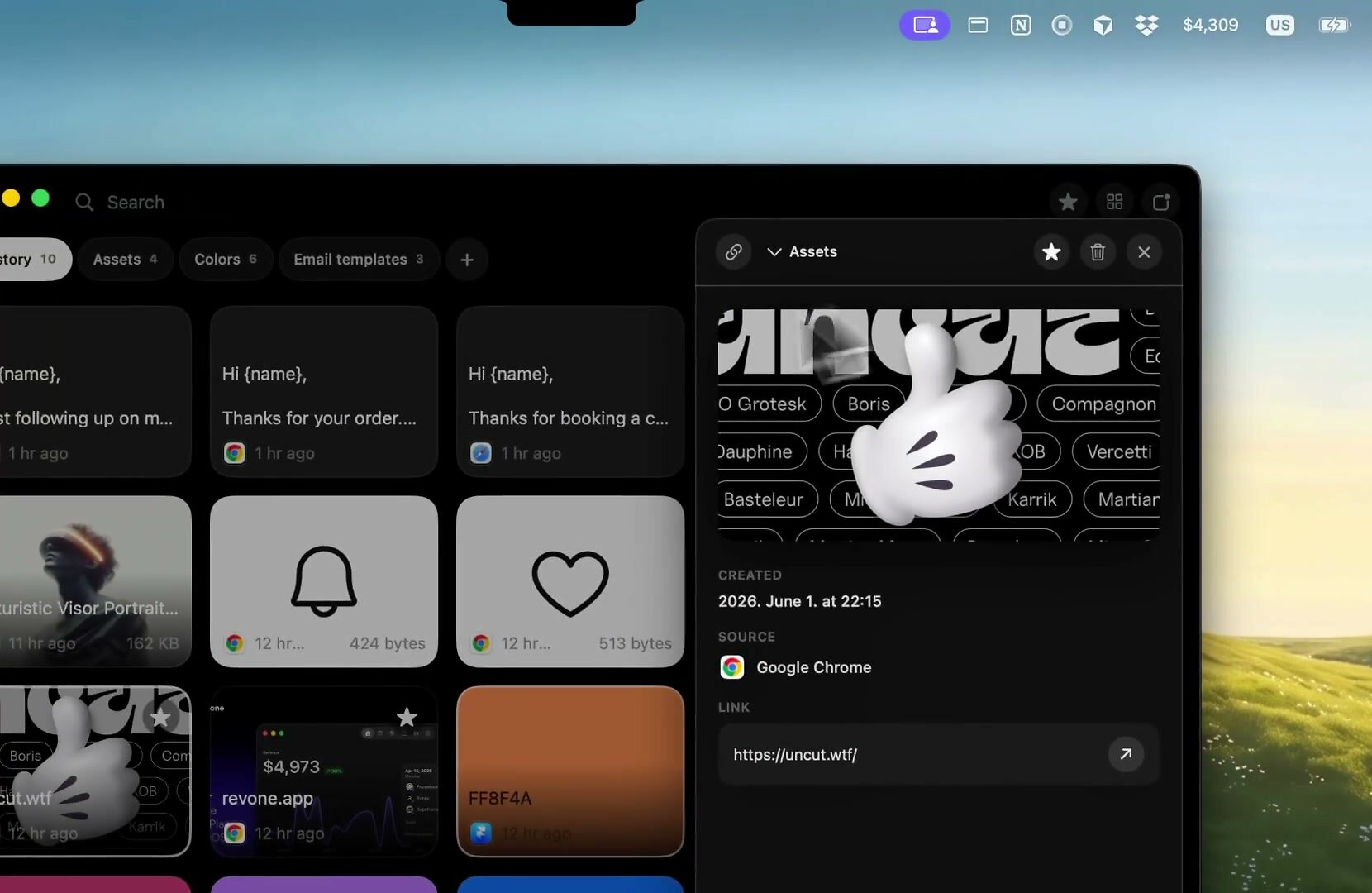Open the Assets tab

pyautogui.click(x=125, y=259)
